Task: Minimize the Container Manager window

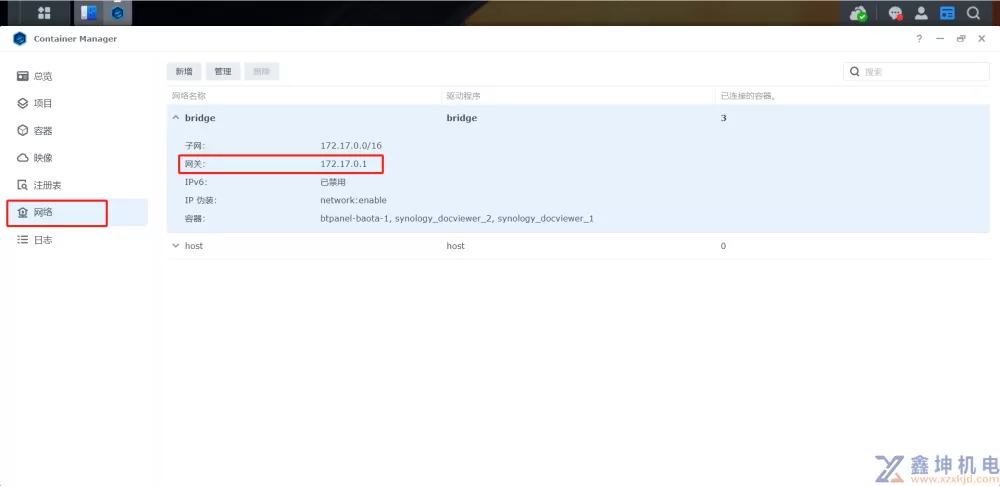Action: [x=939, y=39]
